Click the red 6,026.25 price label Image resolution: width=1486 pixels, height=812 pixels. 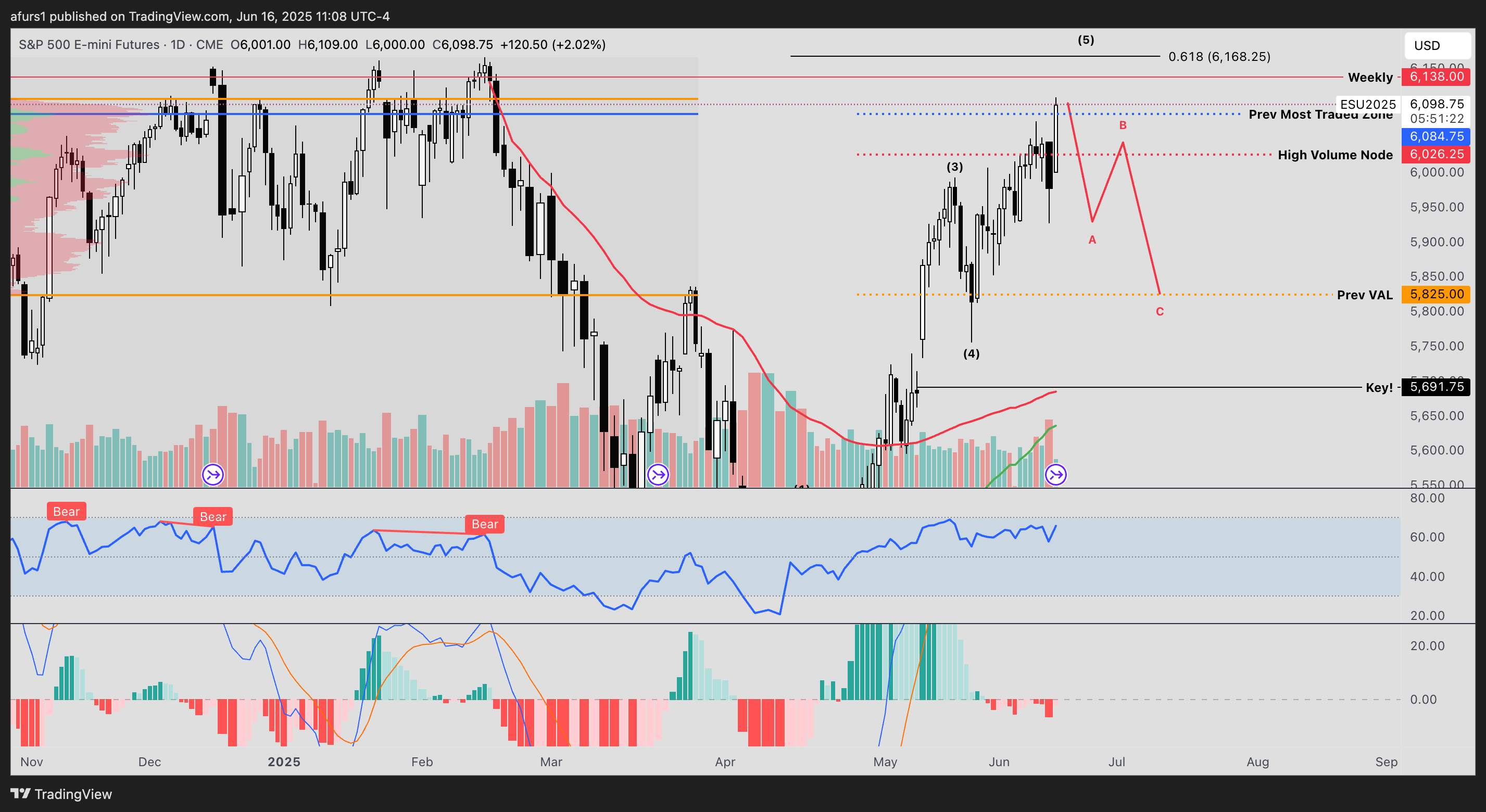click(x=1437, y=154)
